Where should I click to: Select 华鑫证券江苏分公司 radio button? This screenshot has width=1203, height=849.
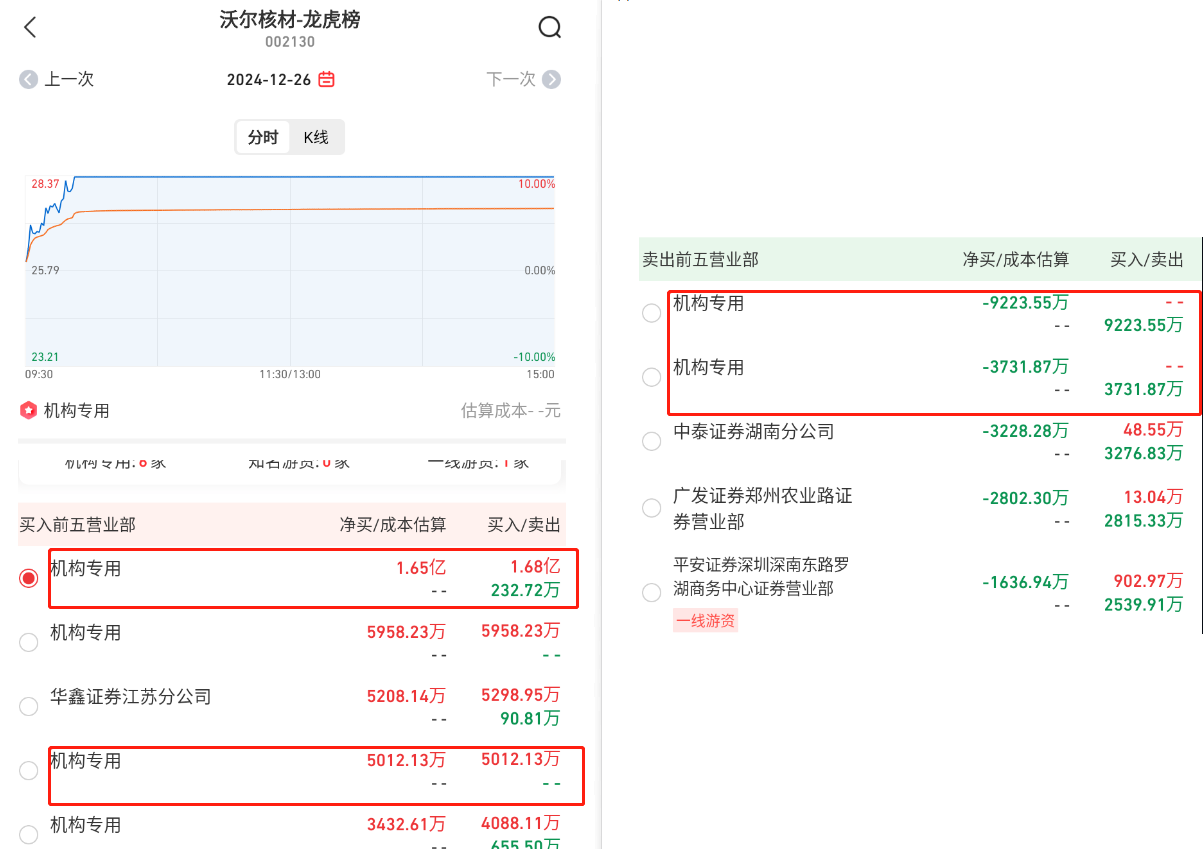(x=29, y=706)
